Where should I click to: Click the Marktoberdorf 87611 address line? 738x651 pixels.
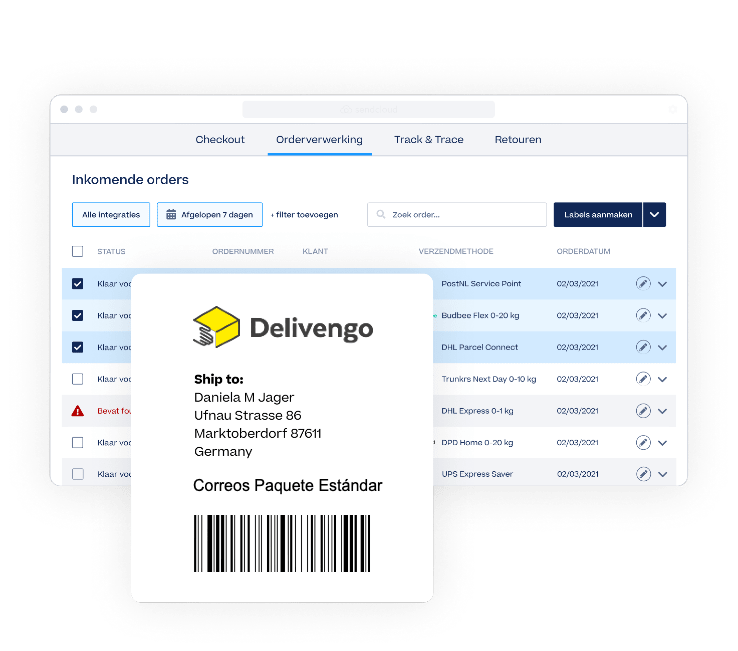tap(257, 433)
